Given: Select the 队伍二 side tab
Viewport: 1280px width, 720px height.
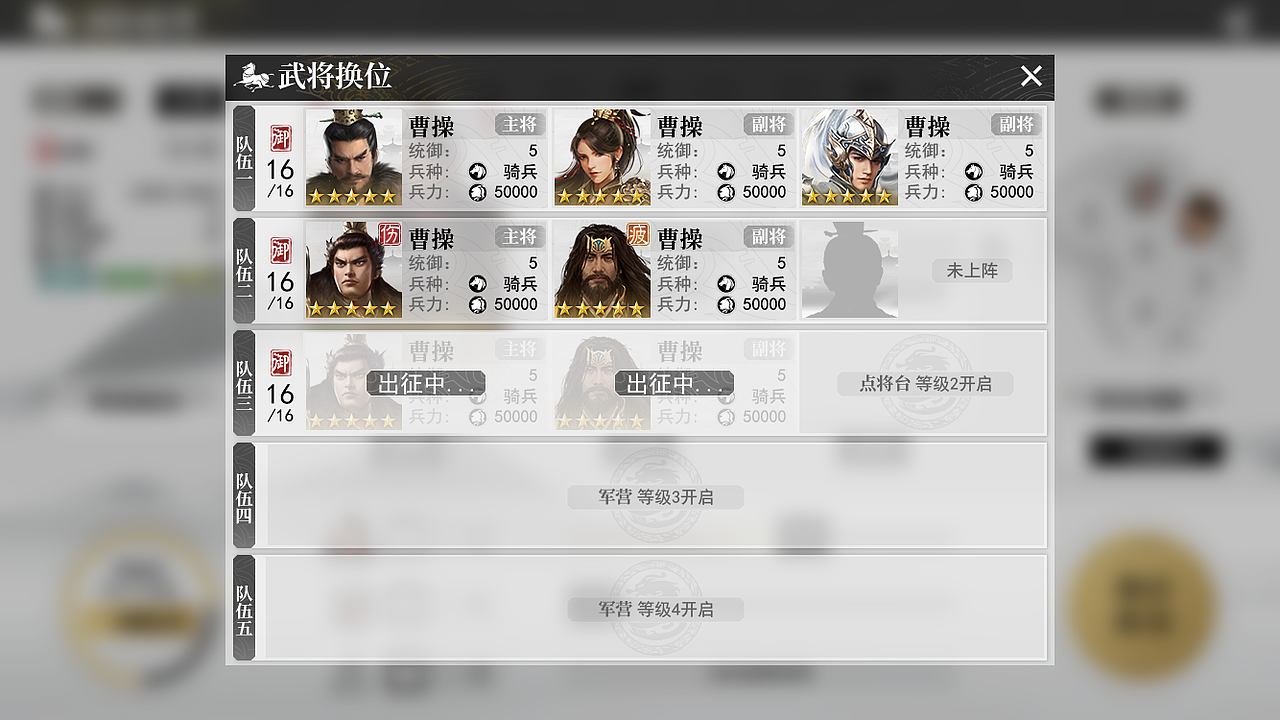Looking at the screenshot, I should [x=244, y=270].
